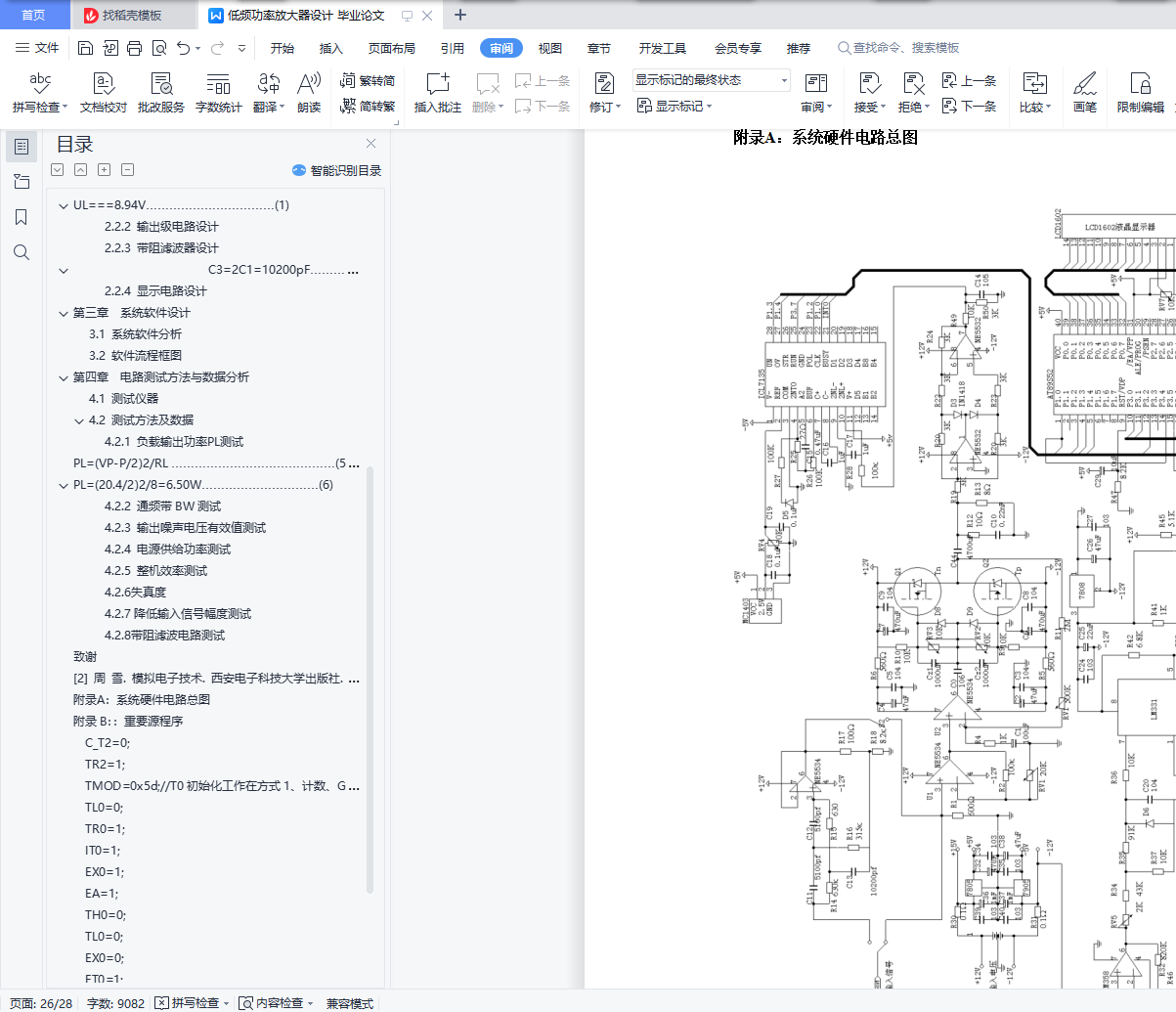Screen dimensions: 1176x1012
Task: Switch to the 首页 home tab
Action: pyautogui.click(x=34, y=15)
